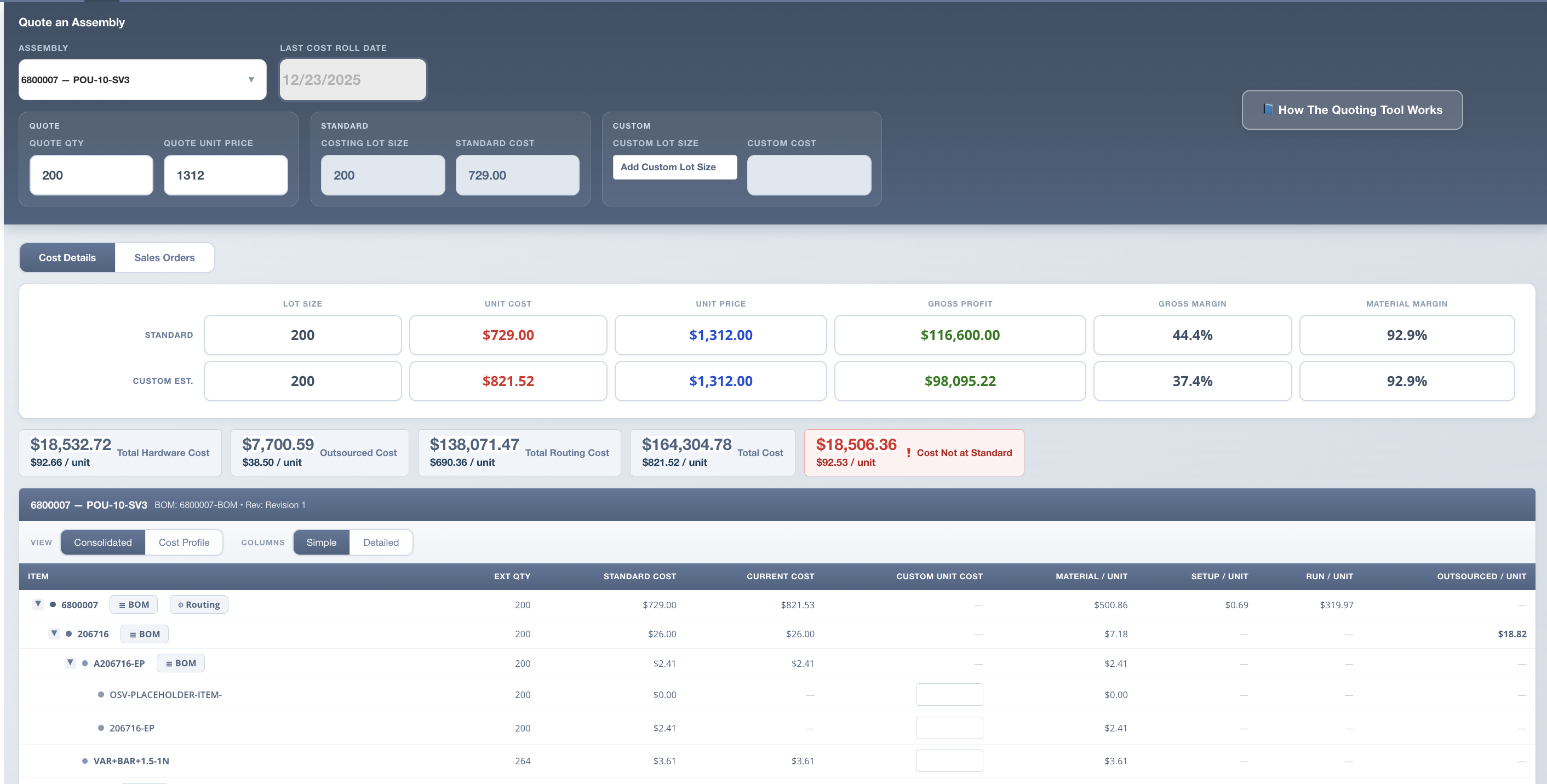Click the Outsourced / Unit column header

(x=1481, y=577)
